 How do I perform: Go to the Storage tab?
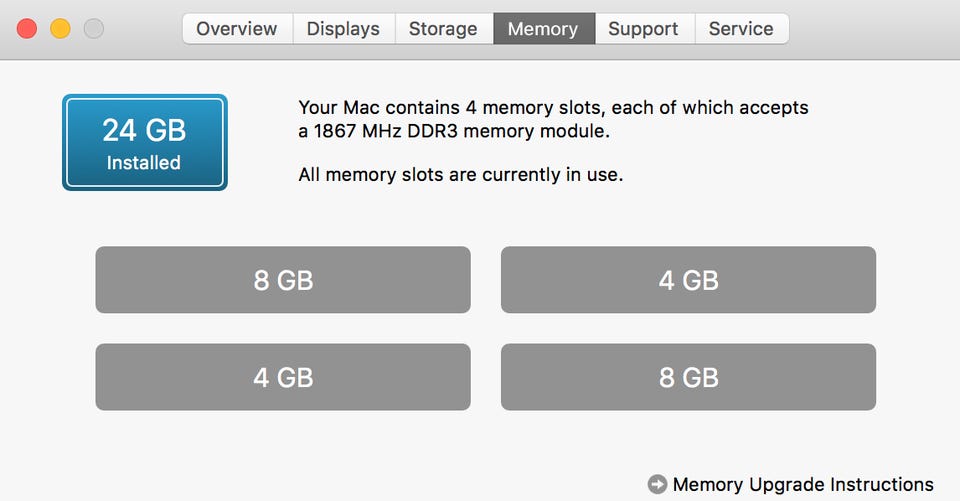(x=443, y=29)
